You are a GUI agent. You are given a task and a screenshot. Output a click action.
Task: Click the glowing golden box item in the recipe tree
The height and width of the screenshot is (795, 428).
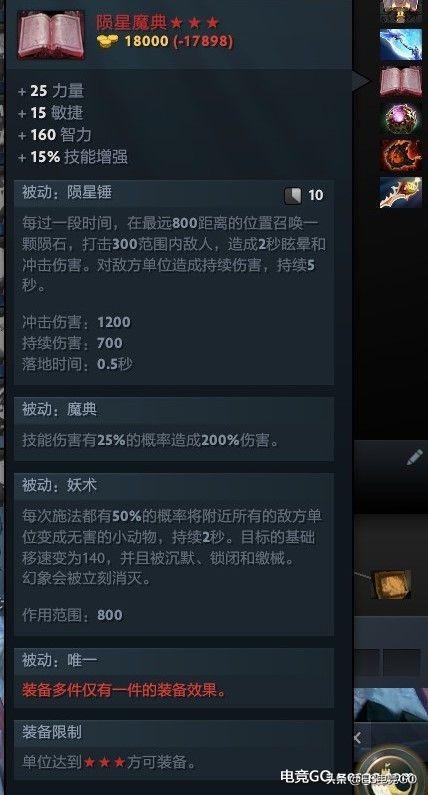(391, 584)
